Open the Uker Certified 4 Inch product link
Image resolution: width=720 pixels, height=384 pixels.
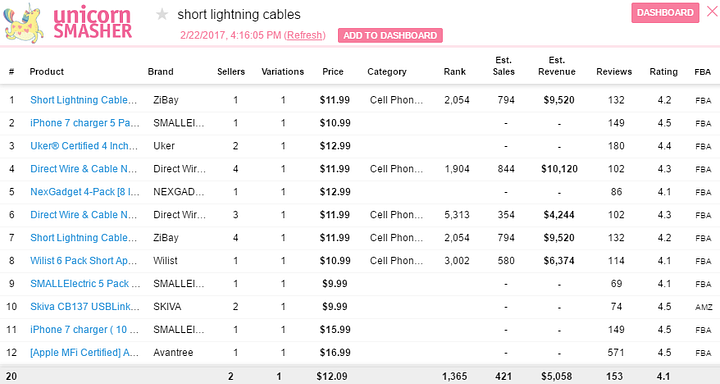point(84,146)
